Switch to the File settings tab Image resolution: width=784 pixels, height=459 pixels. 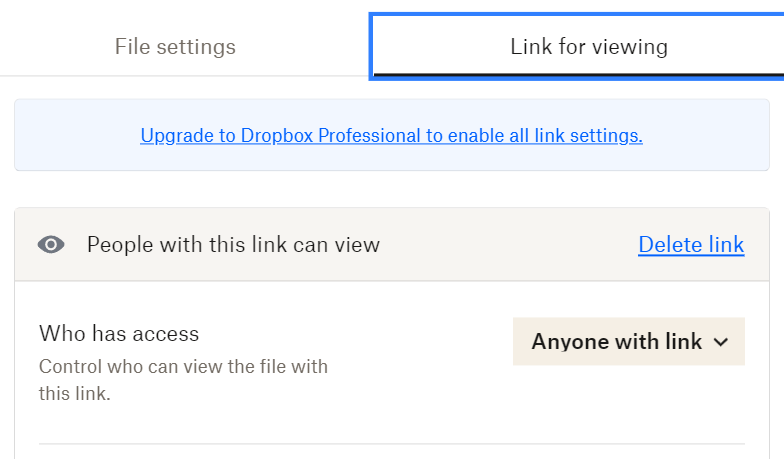point(175,46)
